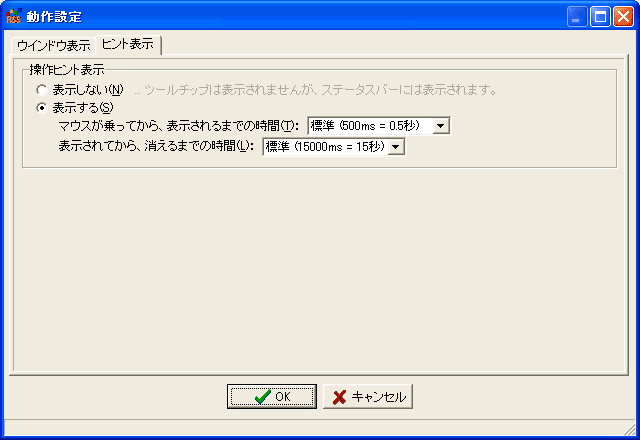
Task: Close the 動作設定 dialog window
Action: click(x=623, y=17)
